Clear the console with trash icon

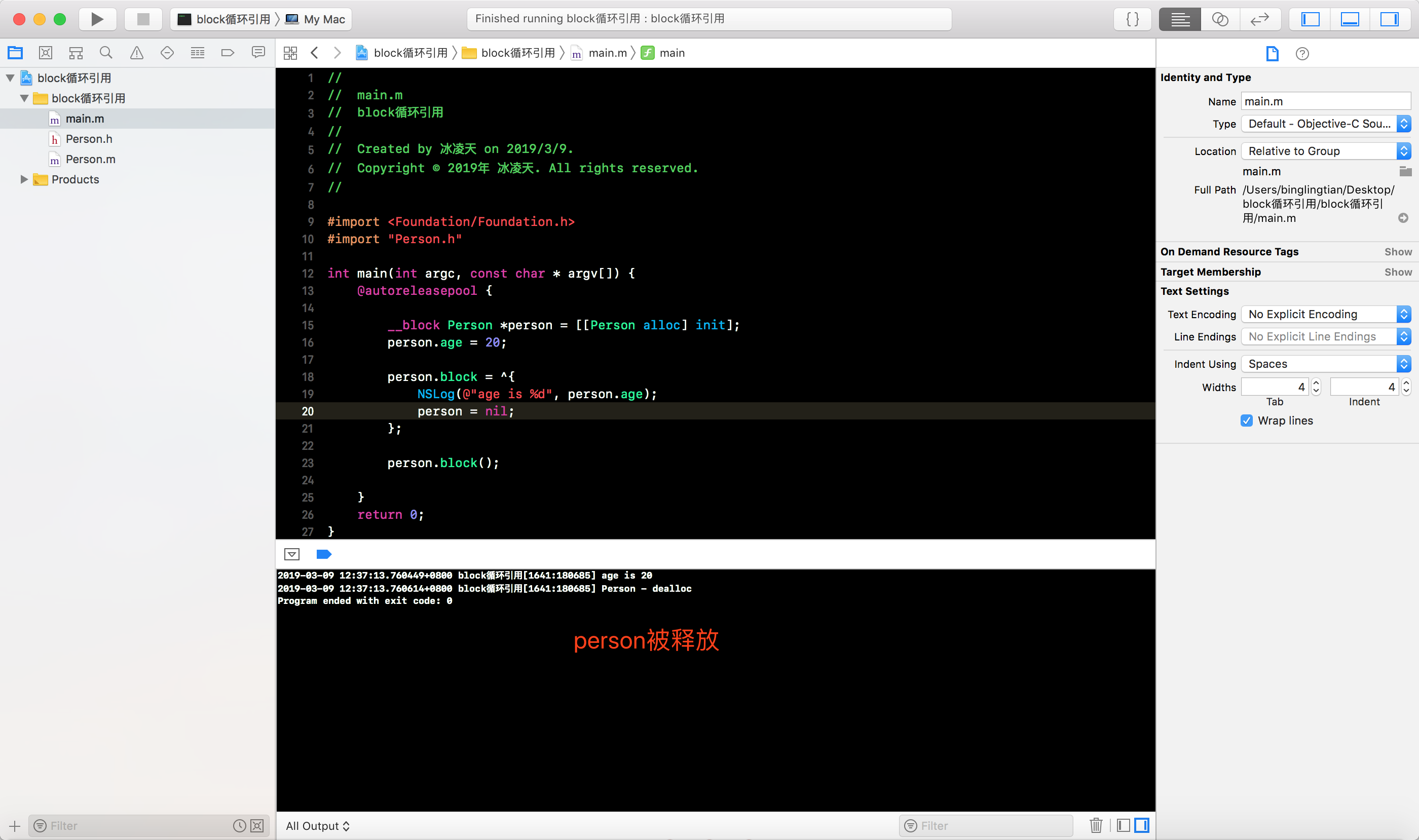(1096, 825)
